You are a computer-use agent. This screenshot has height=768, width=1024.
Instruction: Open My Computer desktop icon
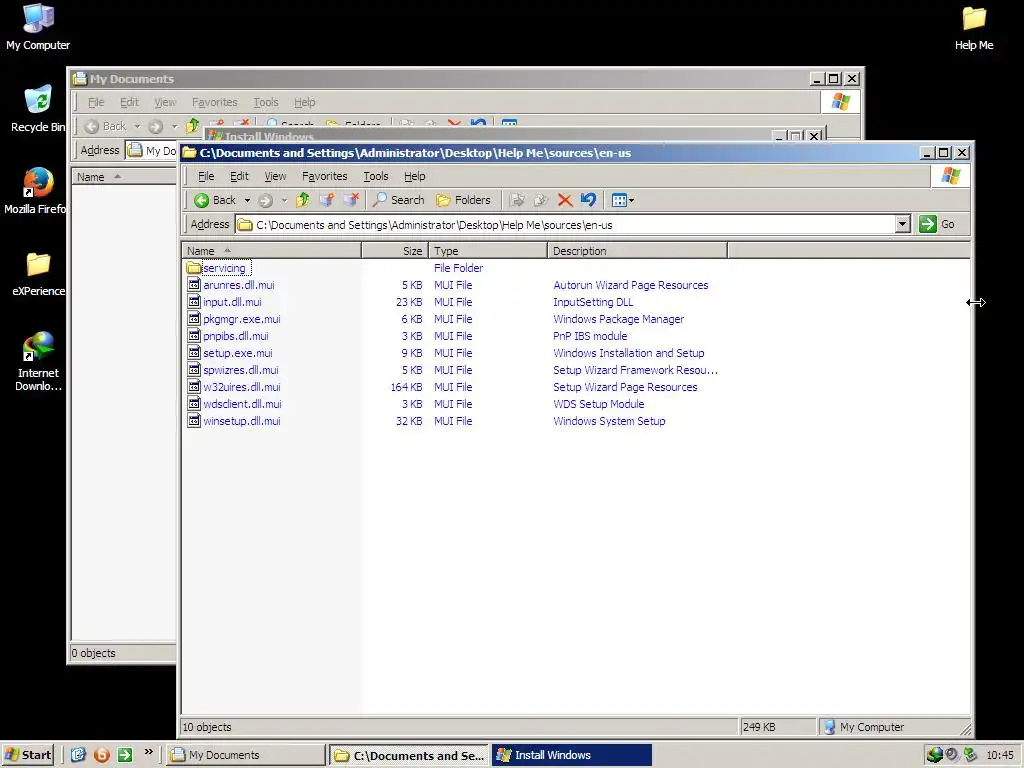point(38,27)
